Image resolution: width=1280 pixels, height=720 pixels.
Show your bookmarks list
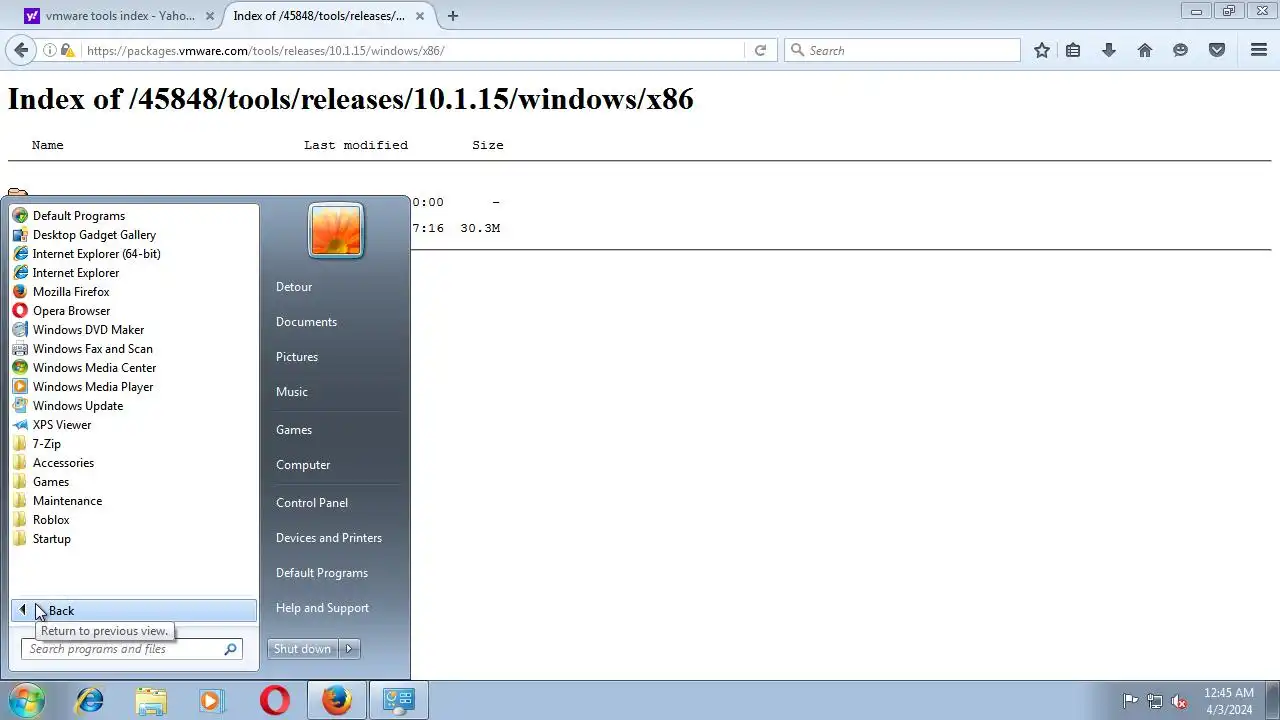click(1073, 50)
